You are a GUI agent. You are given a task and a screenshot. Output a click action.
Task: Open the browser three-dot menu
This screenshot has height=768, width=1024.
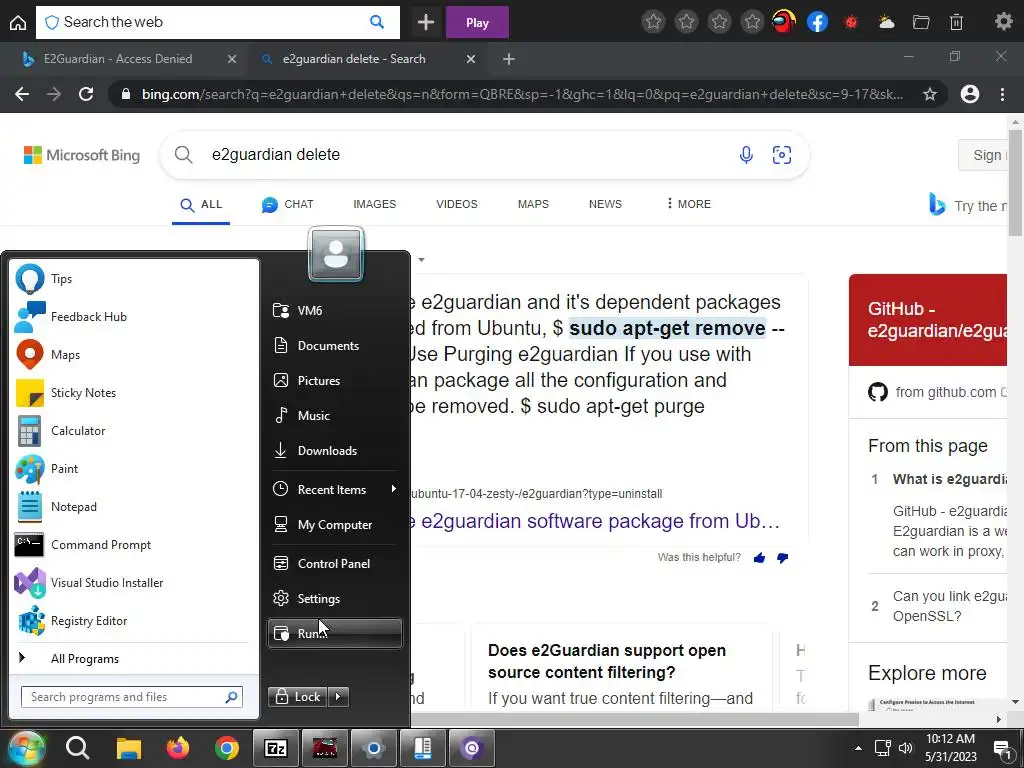(1002, 94)
